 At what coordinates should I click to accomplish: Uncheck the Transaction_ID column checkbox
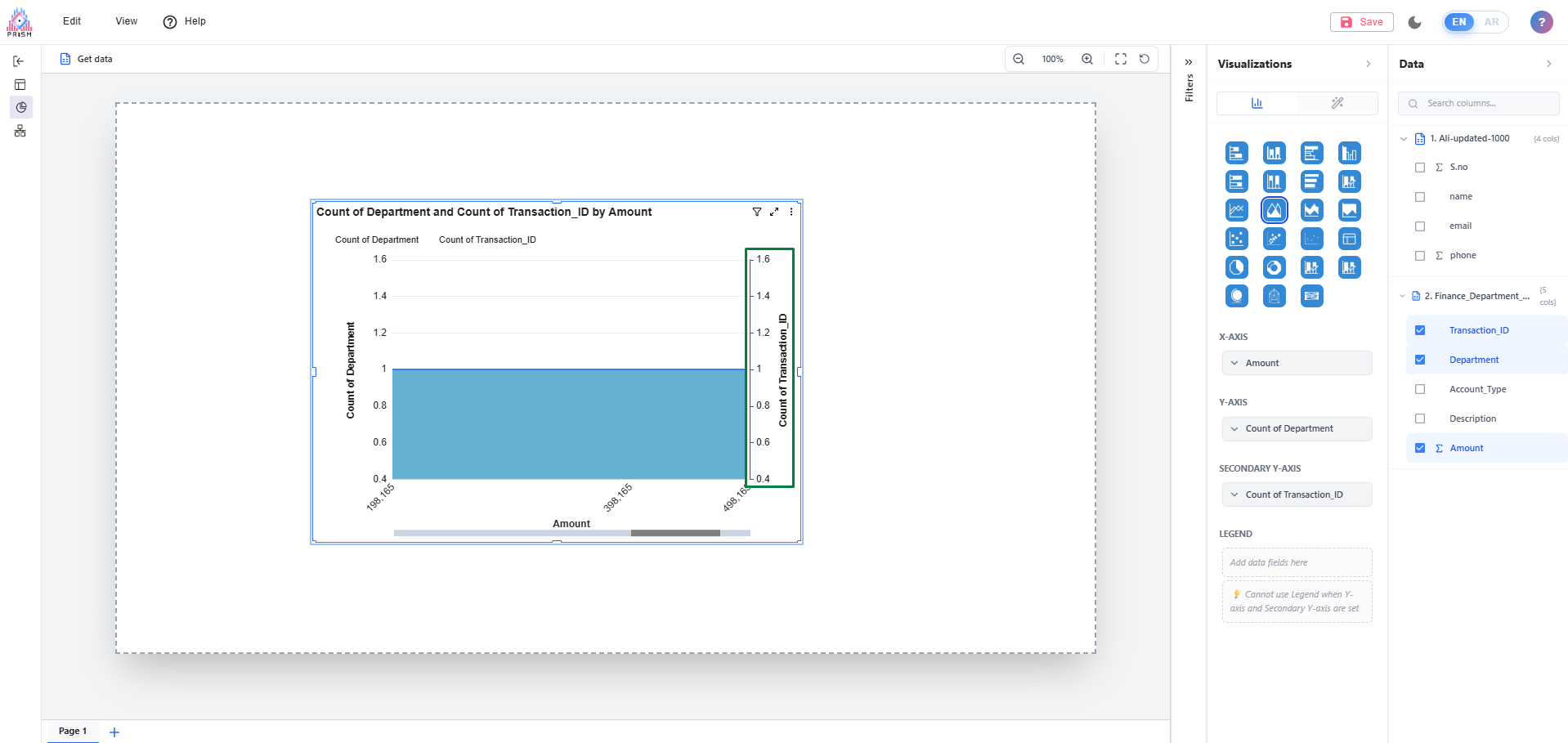pos(1419,330)
